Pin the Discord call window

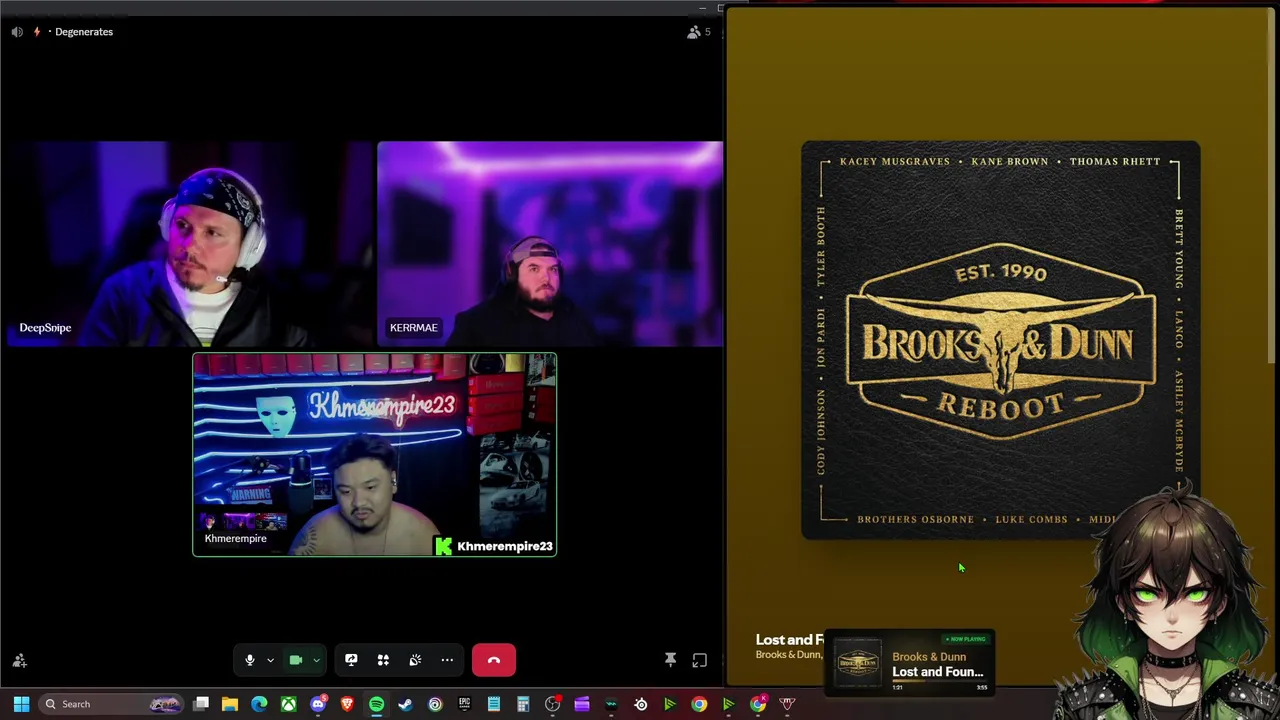point(670,660)
